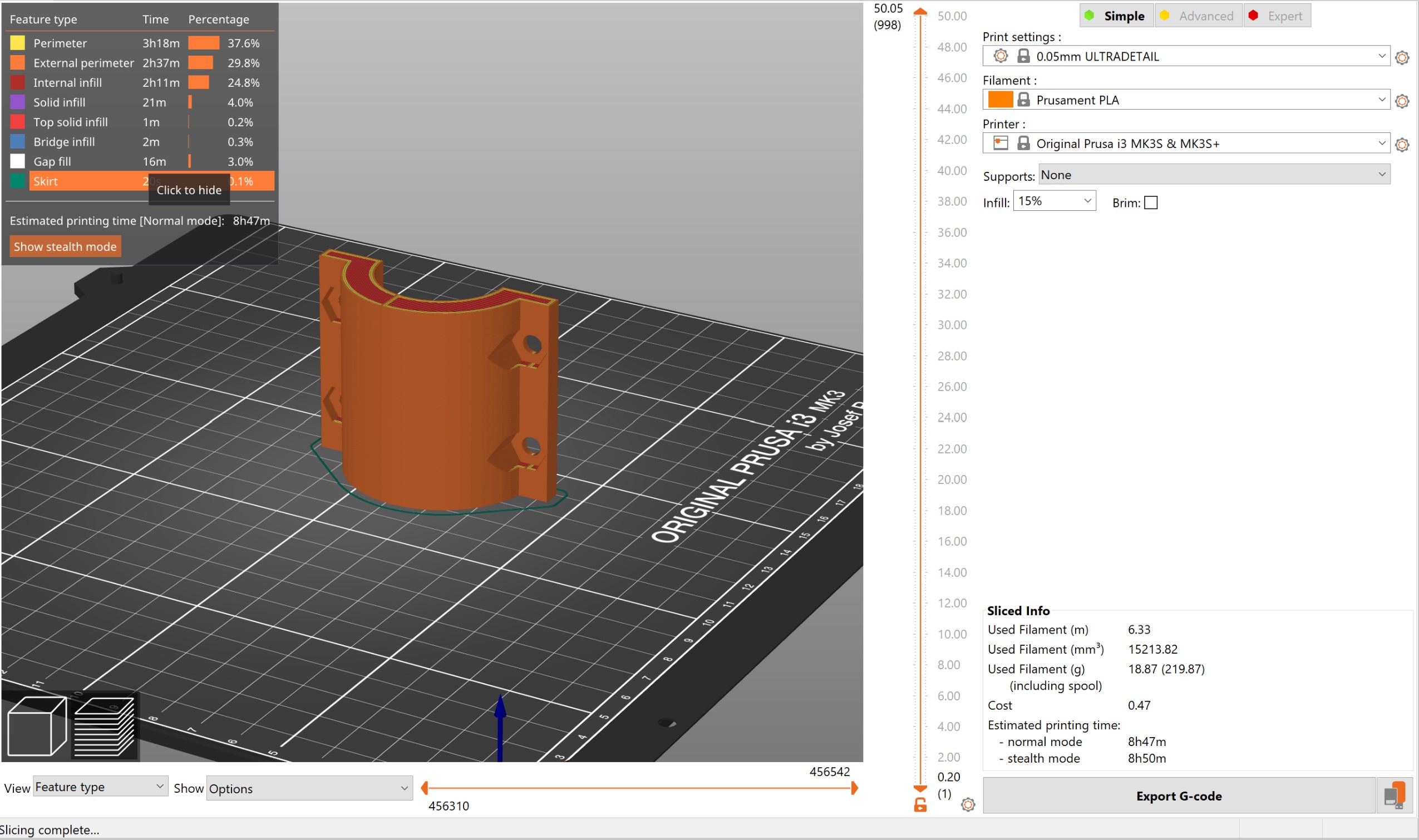The image size is (1419, 840).
Task: Click the Slicing complete status text
Action: click(x=50, y=830)
